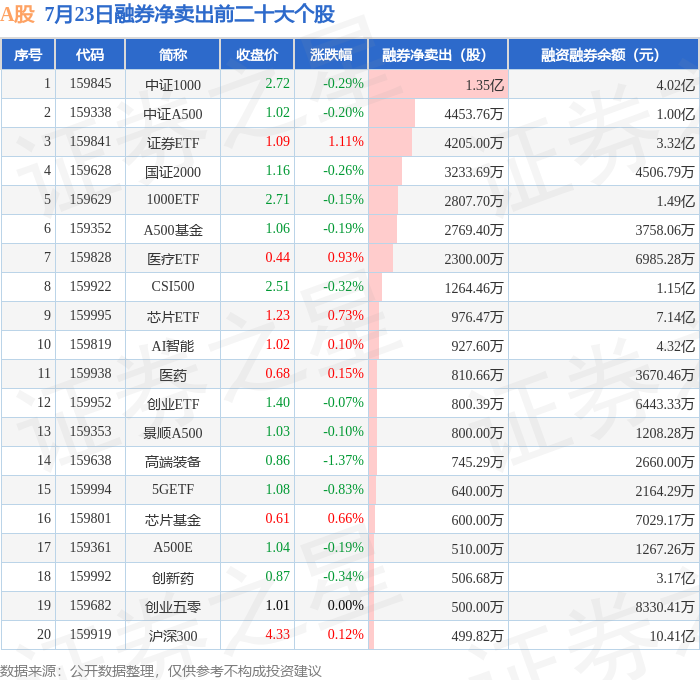Click the 数据来源 disclaimer footer text
700x680 pixels.
point(161,671)
